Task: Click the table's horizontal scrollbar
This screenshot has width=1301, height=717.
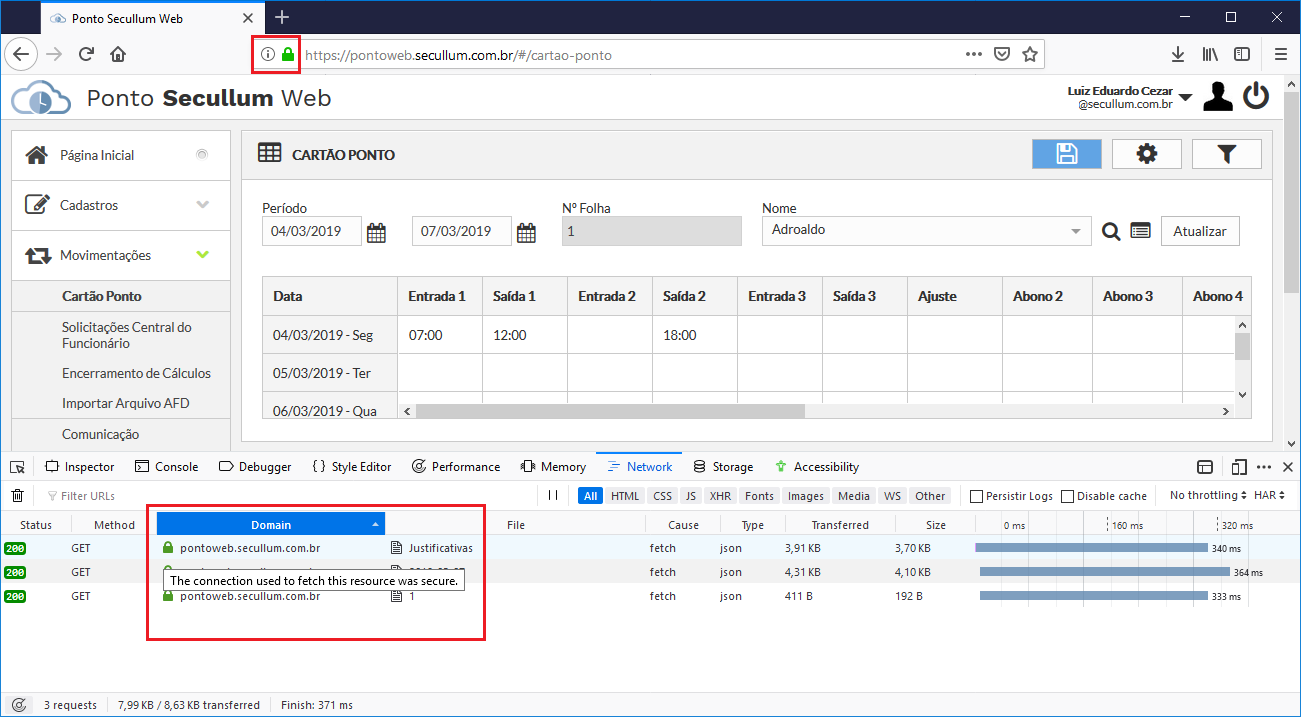Action: coord(610,411)
